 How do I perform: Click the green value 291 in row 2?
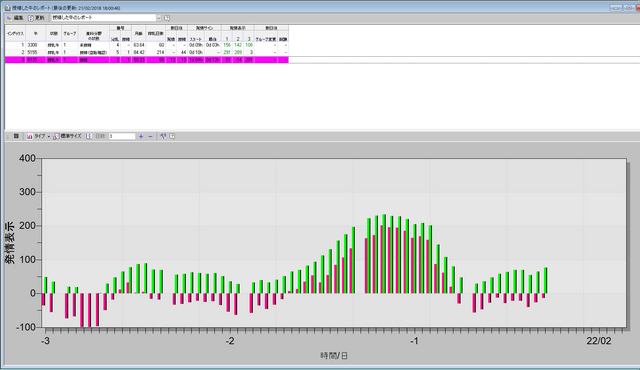coord(227,53)
